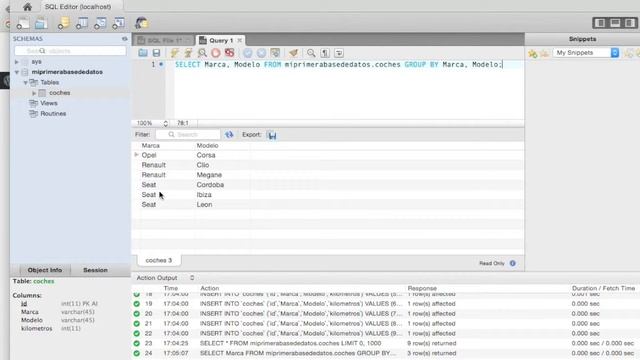Open the coches 3 result tab

pos(158,260)
